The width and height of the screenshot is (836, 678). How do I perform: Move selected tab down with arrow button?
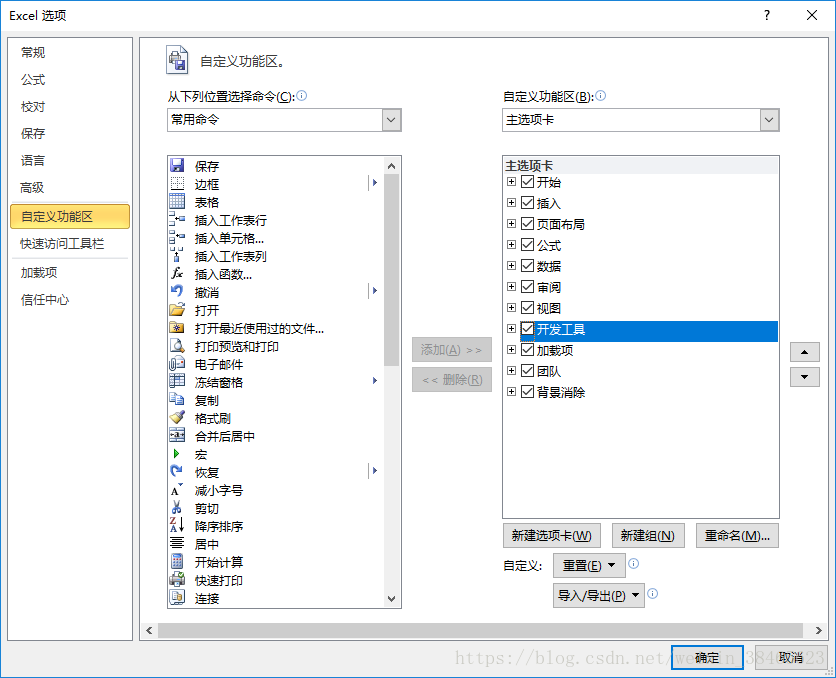[x=805, y=377]
